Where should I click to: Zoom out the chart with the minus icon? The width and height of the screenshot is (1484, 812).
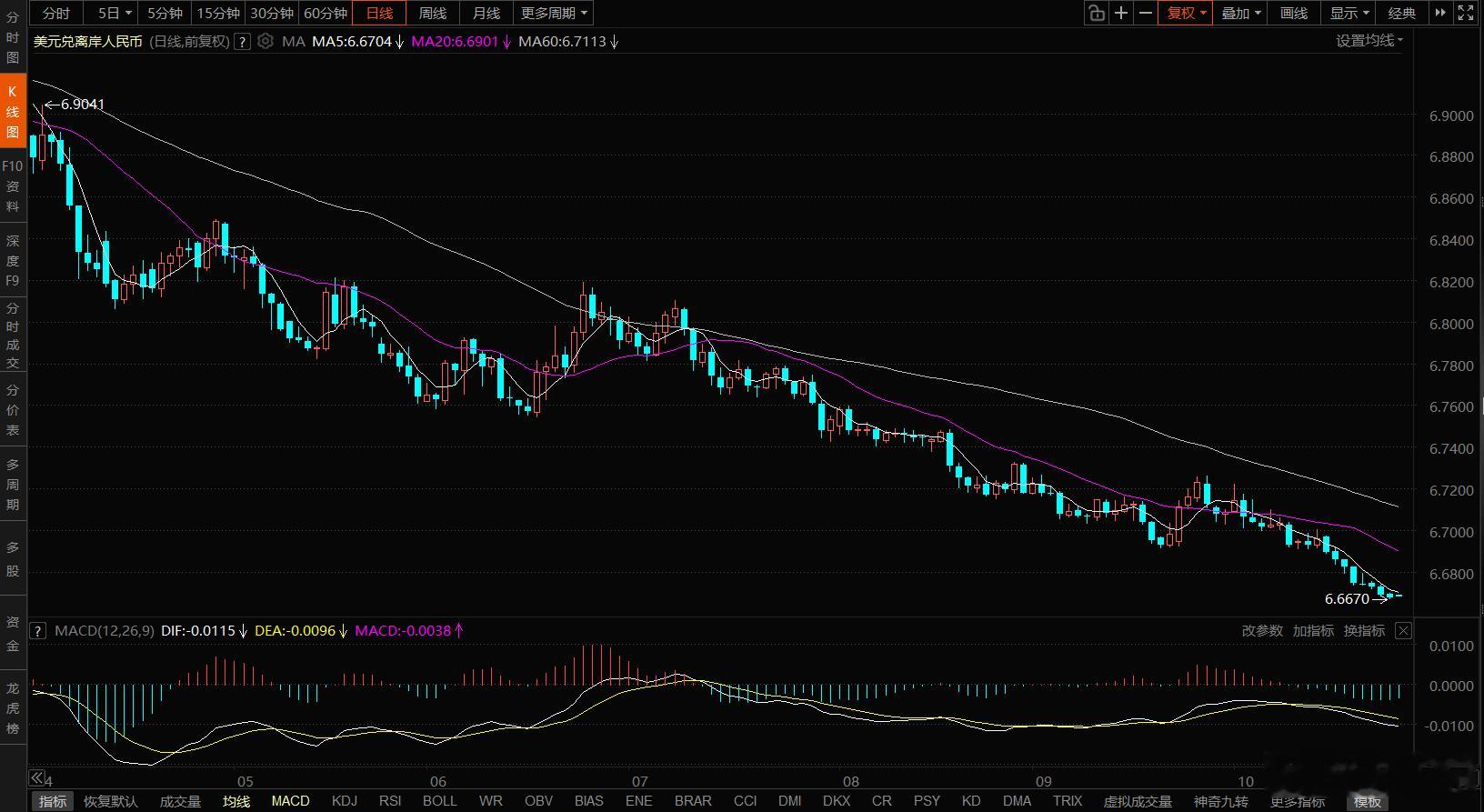[x=1146, y=13]
